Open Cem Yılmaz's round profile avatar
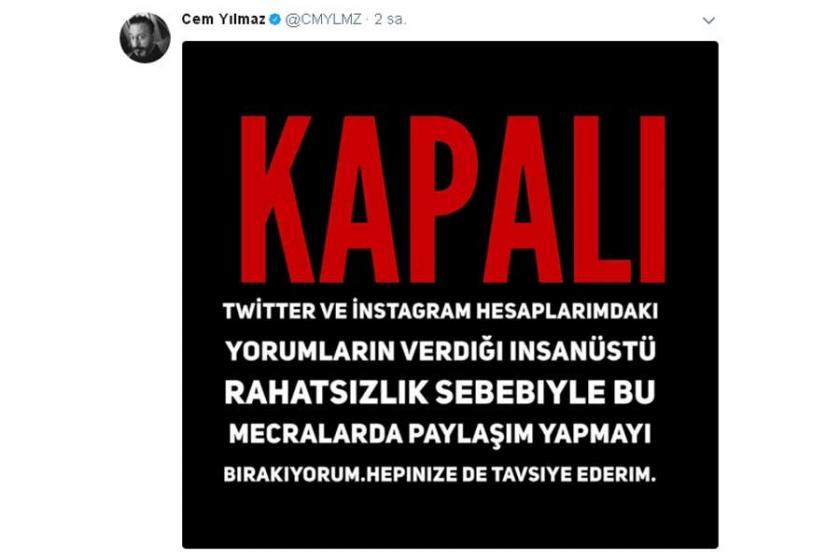The width and height of the screenshot is (840, 560). coord(145,38)
